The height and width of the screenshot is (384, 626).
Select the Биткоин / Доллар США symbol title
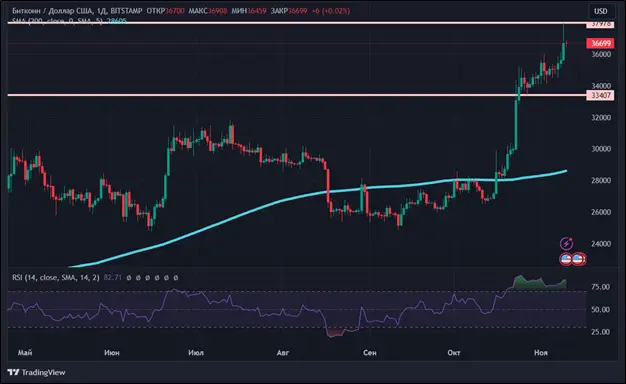52,11
